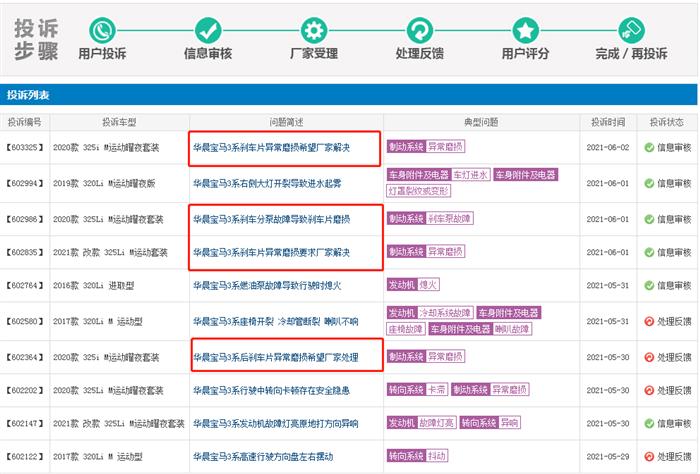Click the 投诉车型 column header
The image size is (700, 474).
[x=119, y=122]
